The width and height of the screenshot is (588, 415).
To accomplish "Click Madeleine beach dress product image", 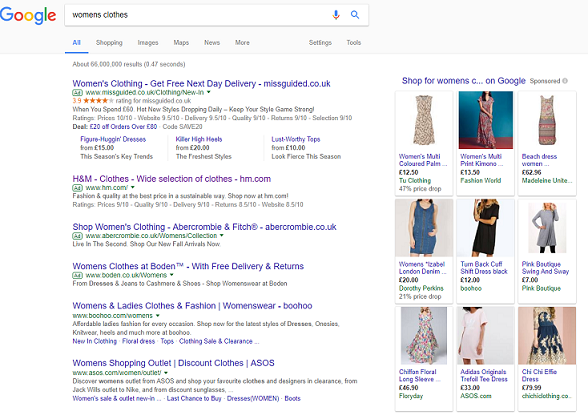I will click(547, 120).
